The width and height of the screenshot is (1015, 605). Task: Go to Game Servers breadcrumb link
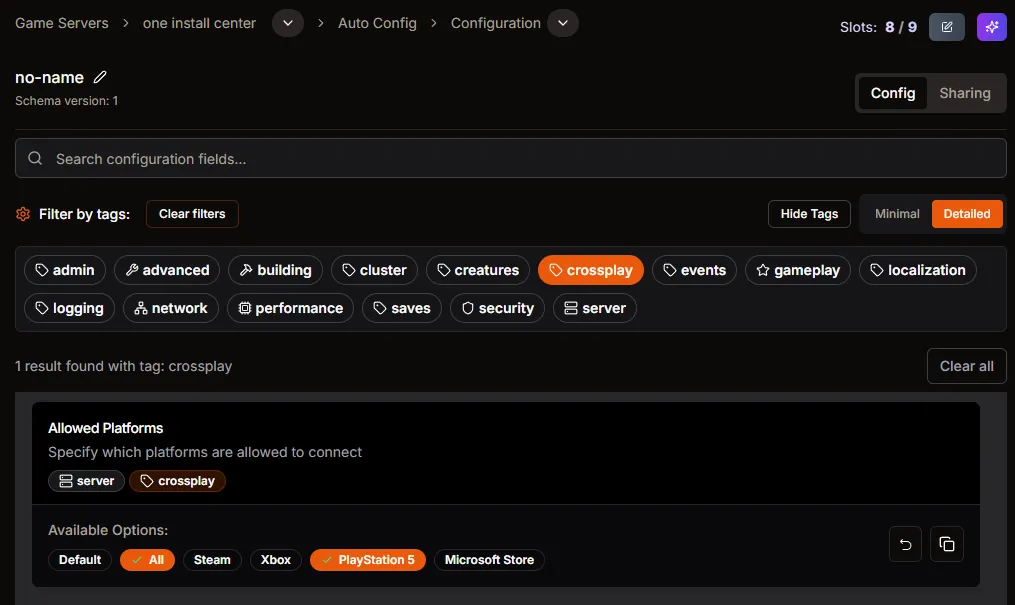pyautogui.click(x=62, y=23)
